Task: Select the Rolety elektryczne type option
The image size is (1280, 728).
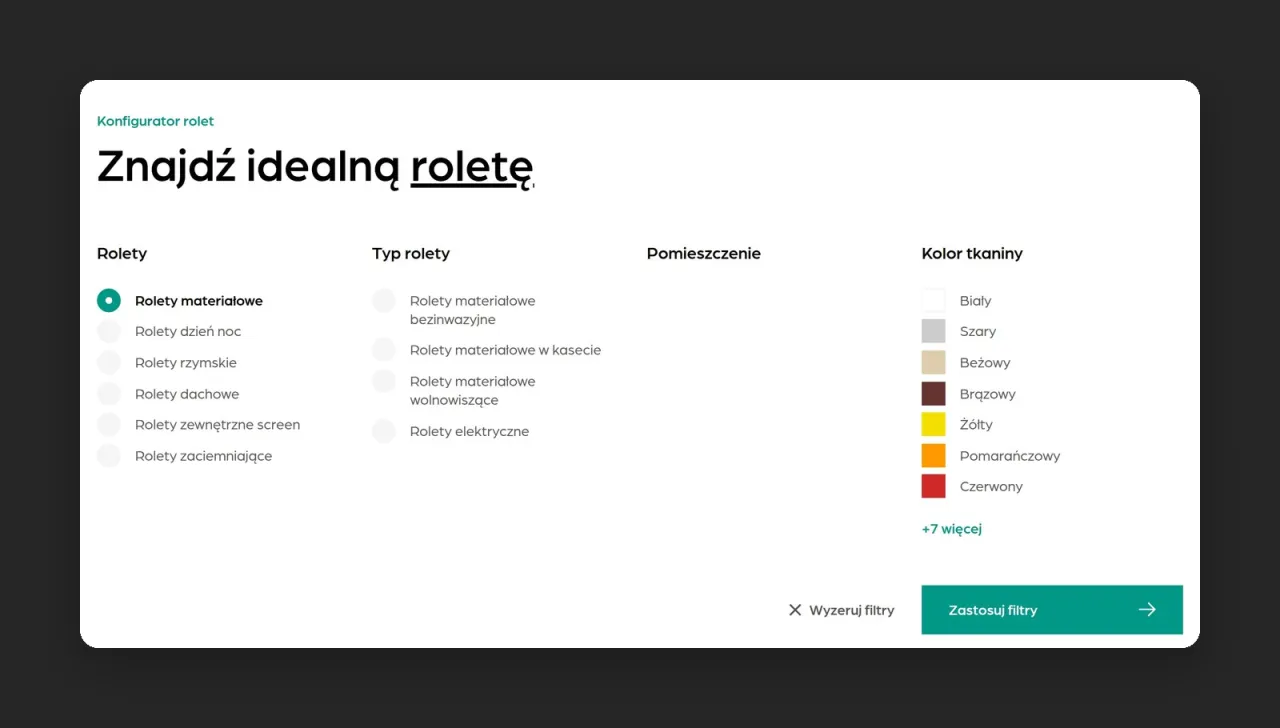Action: pos(384,431)
